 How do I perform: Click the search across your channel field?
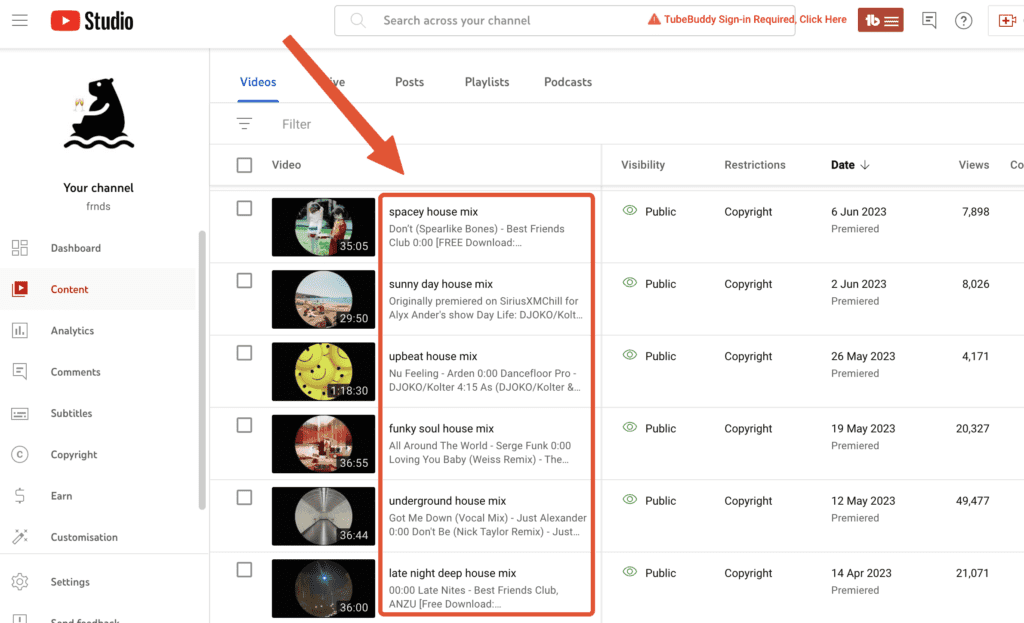click(x=500, y=20)
